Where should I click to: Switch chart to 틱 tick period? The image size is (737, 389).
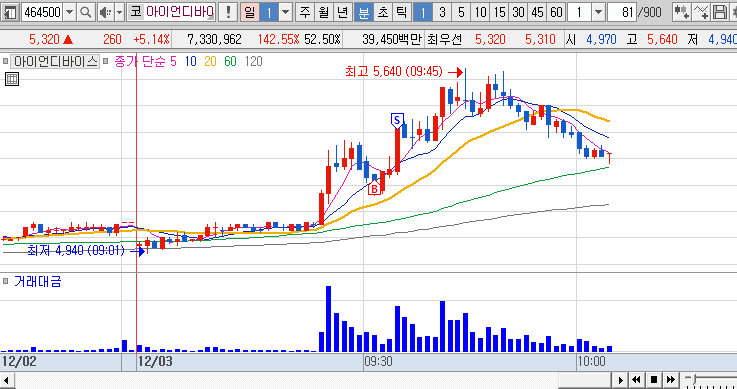click(401, 12)
